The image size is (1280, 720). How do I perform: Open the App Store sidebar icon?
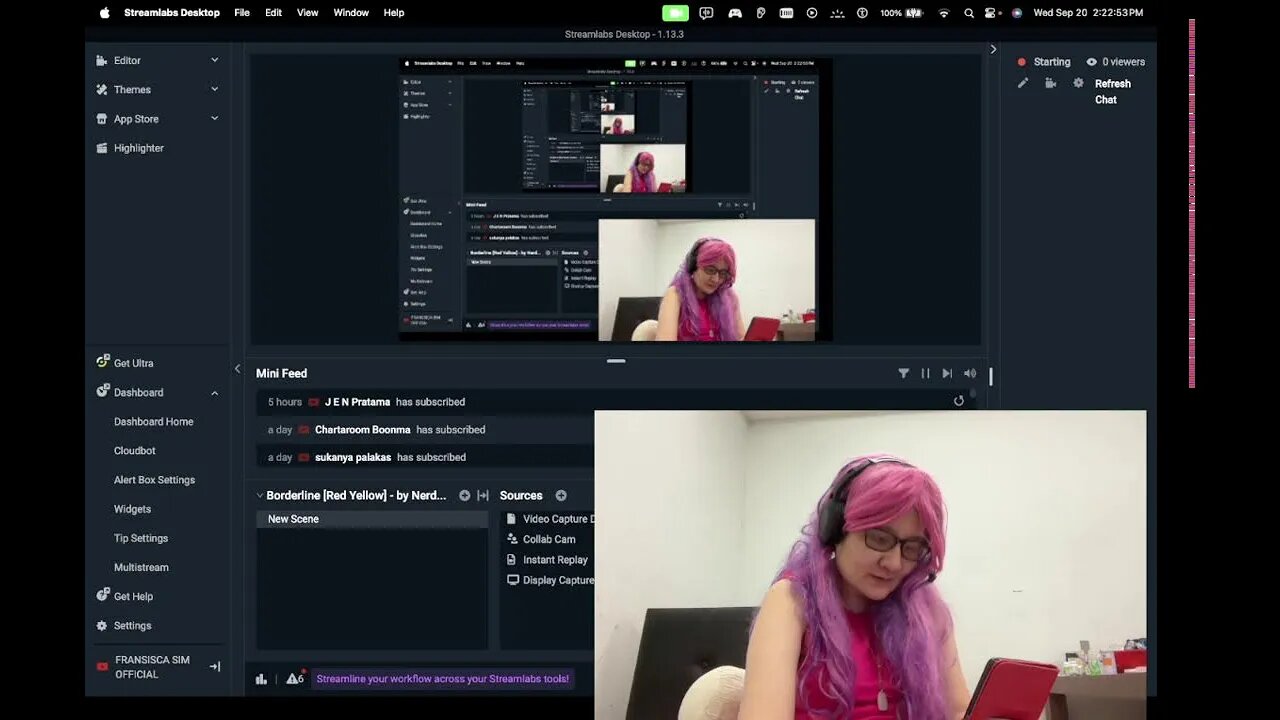pyautogui.click(x=102, y=118)
